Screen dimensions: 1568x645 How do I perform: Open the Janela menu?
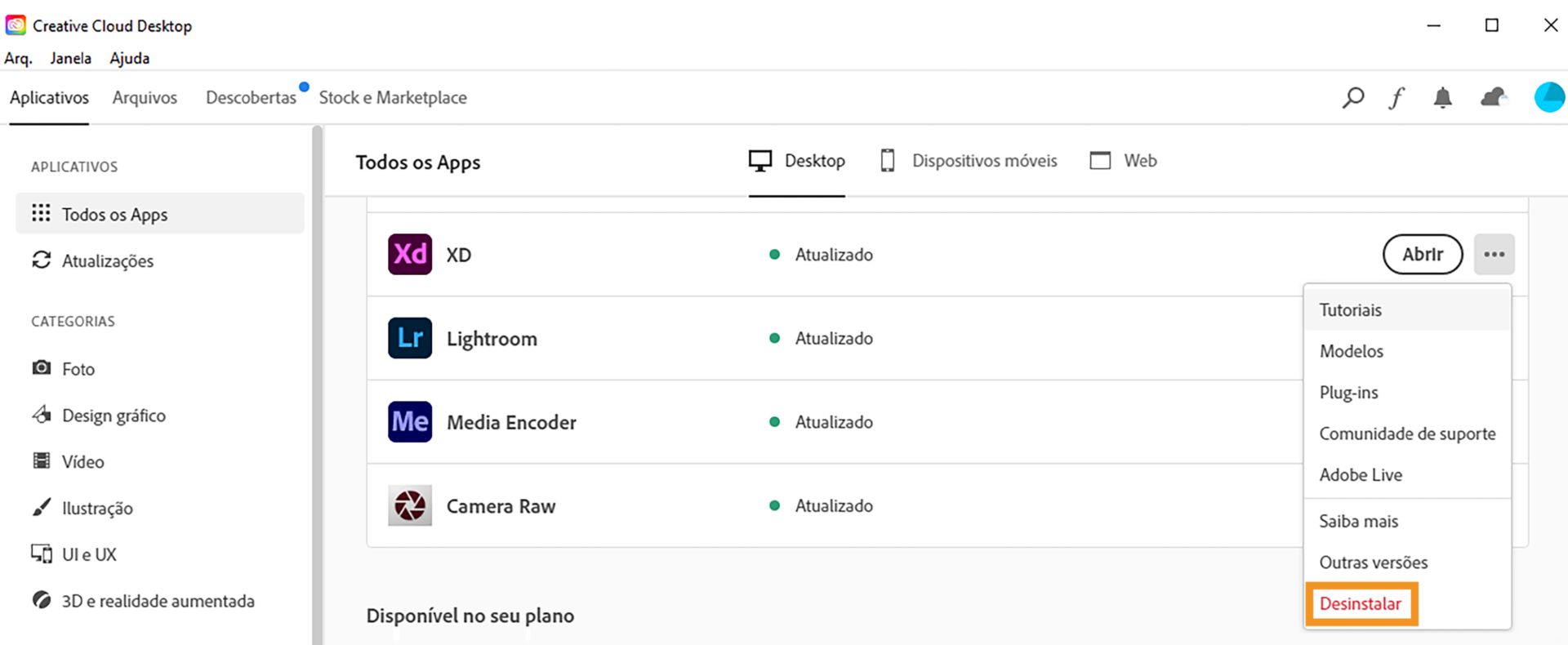tap(70, 58)
